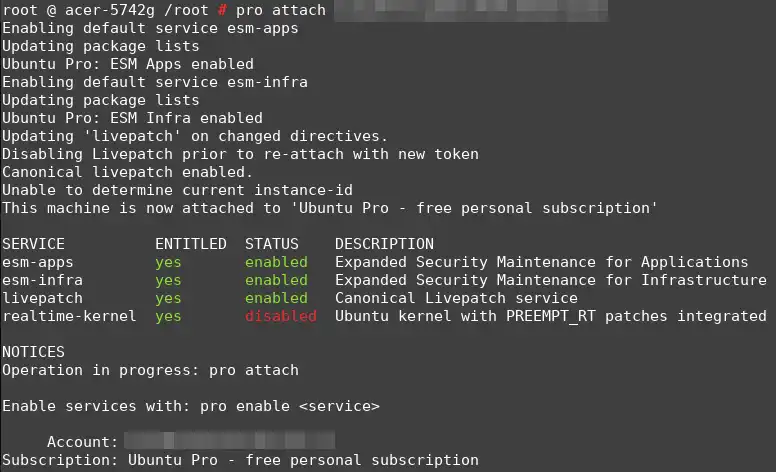Image resolution: width=776 pixels, height=472 pixels.
Task: Click the realtime-kernel service name
Action: click(69, 316)
